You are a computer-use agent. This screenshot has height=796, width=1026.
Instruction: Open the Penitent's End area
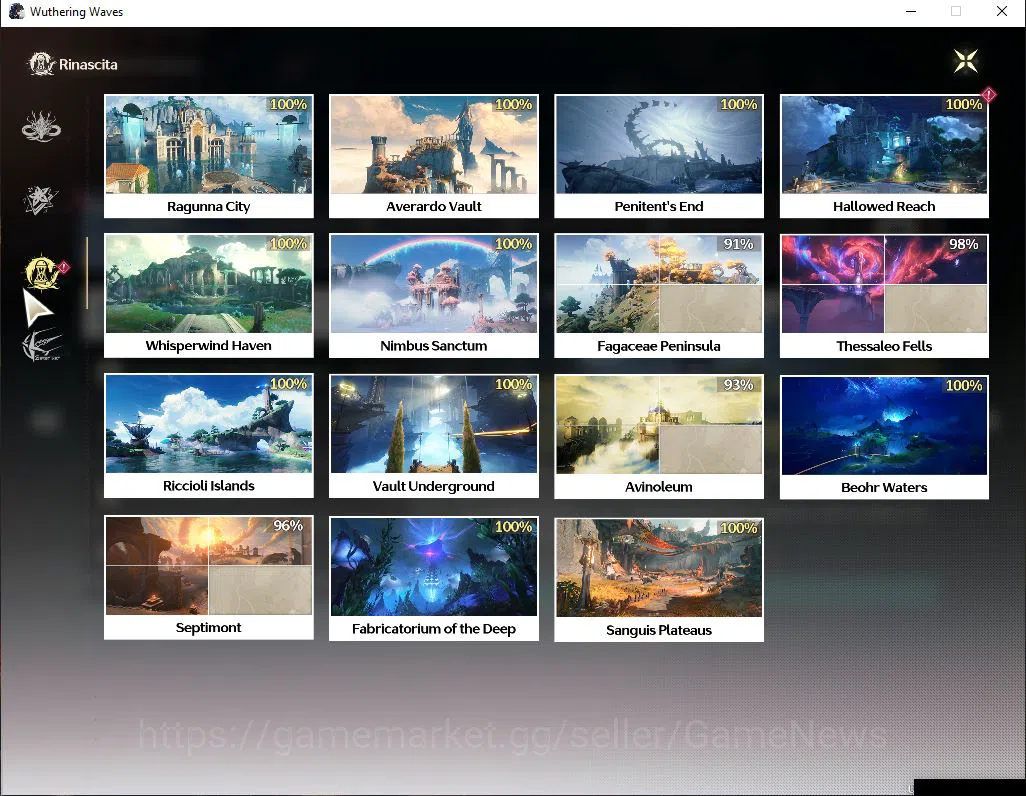click(x=659, y=156)
